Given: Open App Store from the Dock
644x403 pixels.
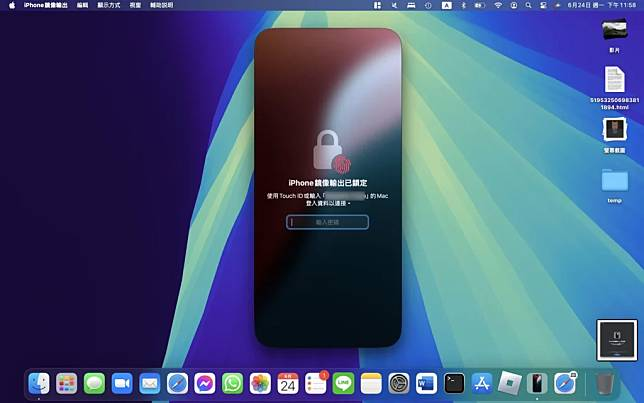Looking at the screenshot, I should click(482, 383).
